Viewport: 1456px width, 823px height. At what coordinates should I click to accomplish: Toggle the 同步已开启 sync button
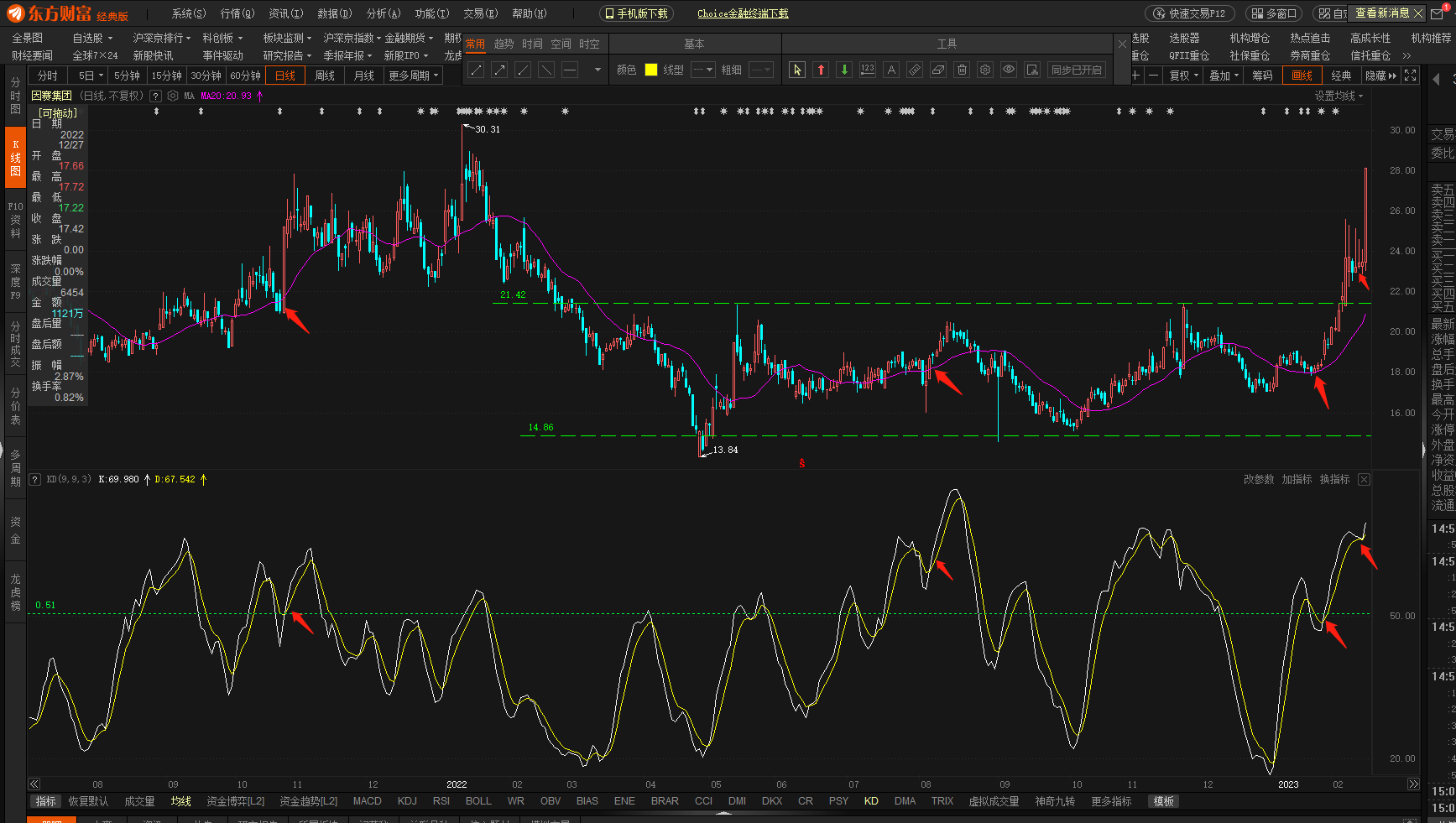point(1077,70)
